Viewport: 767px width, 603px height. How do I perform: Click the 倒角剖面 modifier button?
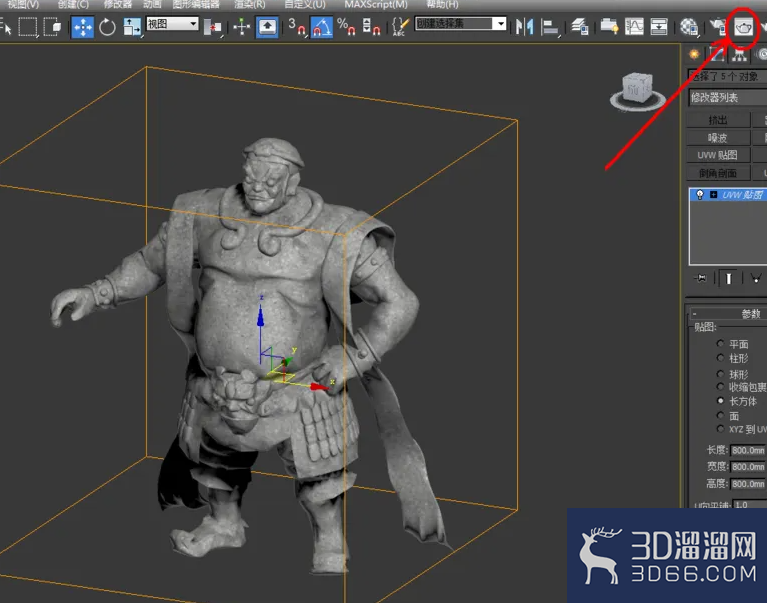tap(718, 173)
